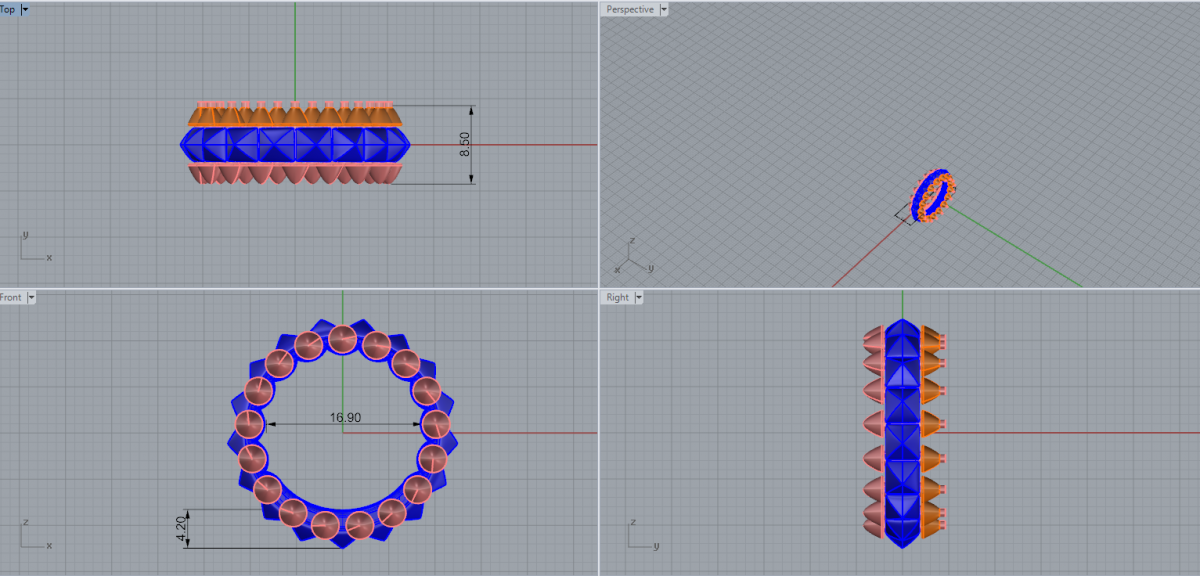Select the blue ring band in Right viewport
The width and height of the screenshot is (1200, 576).
903,433
